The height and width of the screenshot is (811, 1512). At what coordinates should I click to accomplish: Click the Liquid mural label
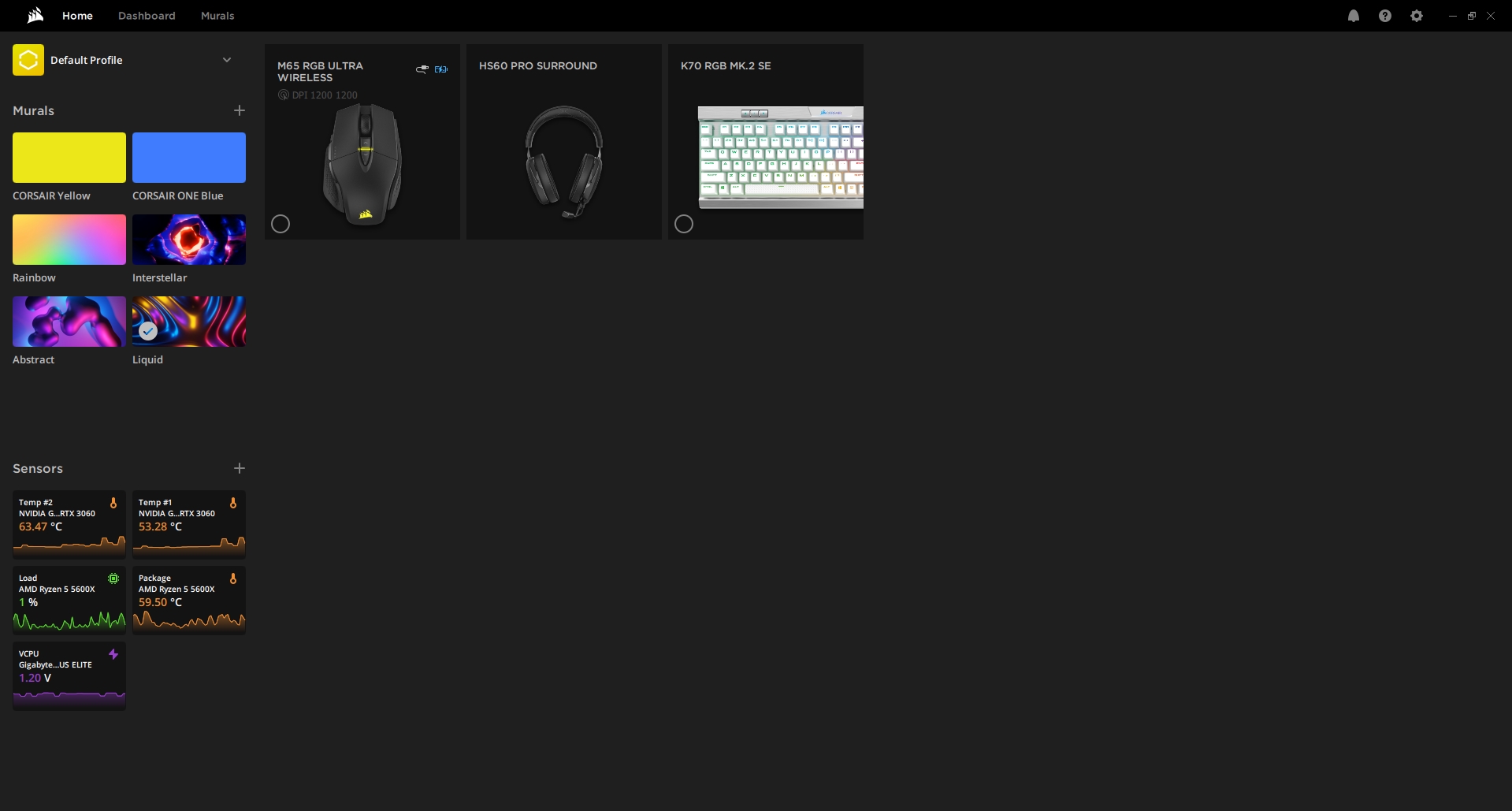pyautogui.click(x=147, y=359)
